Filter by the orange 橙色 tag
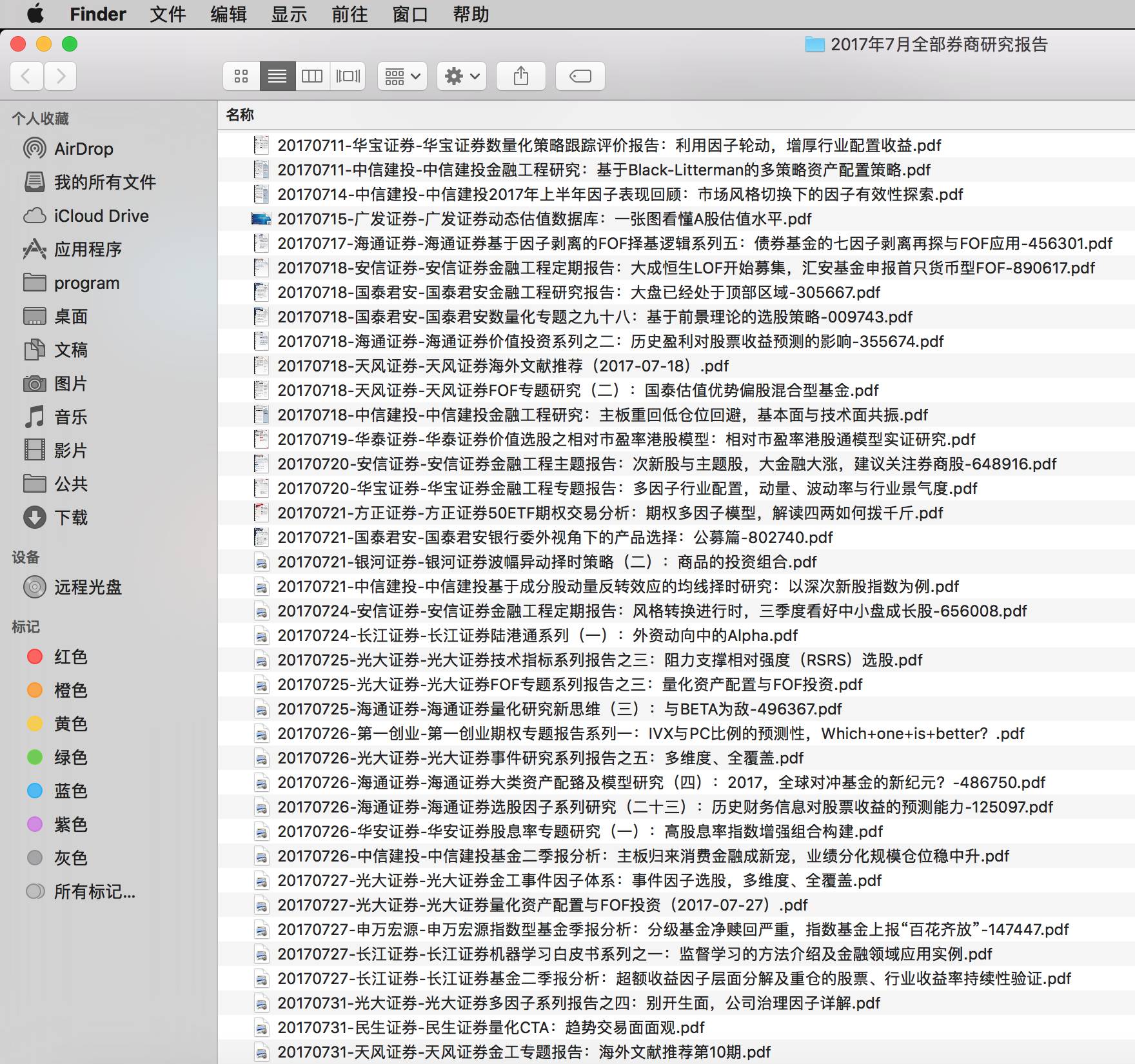This screenshot has width=1135, height=1064. pos(57,691)
